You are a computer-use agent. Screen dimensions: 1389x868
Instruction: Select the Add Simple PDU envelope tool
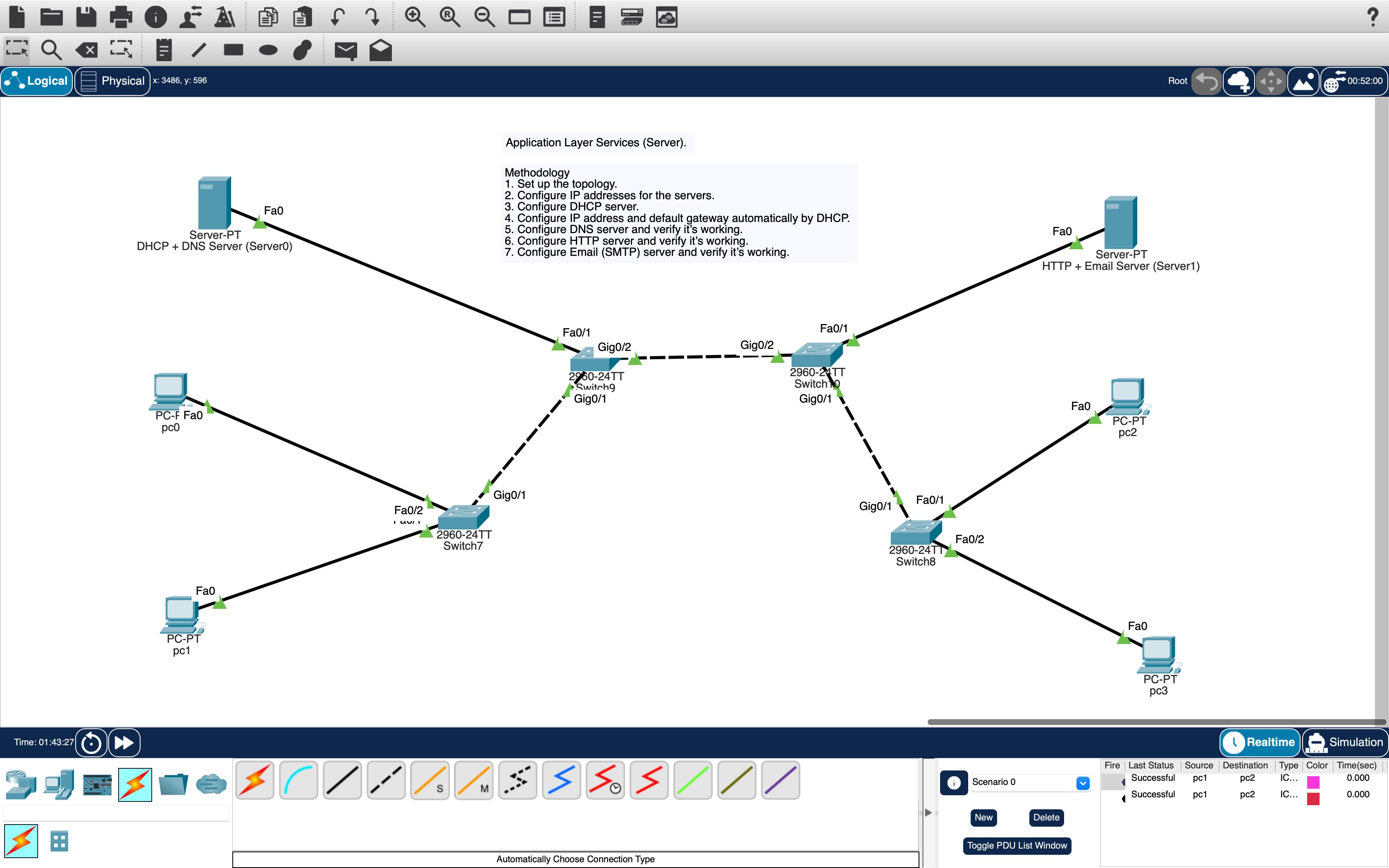[x=346, y=50]
